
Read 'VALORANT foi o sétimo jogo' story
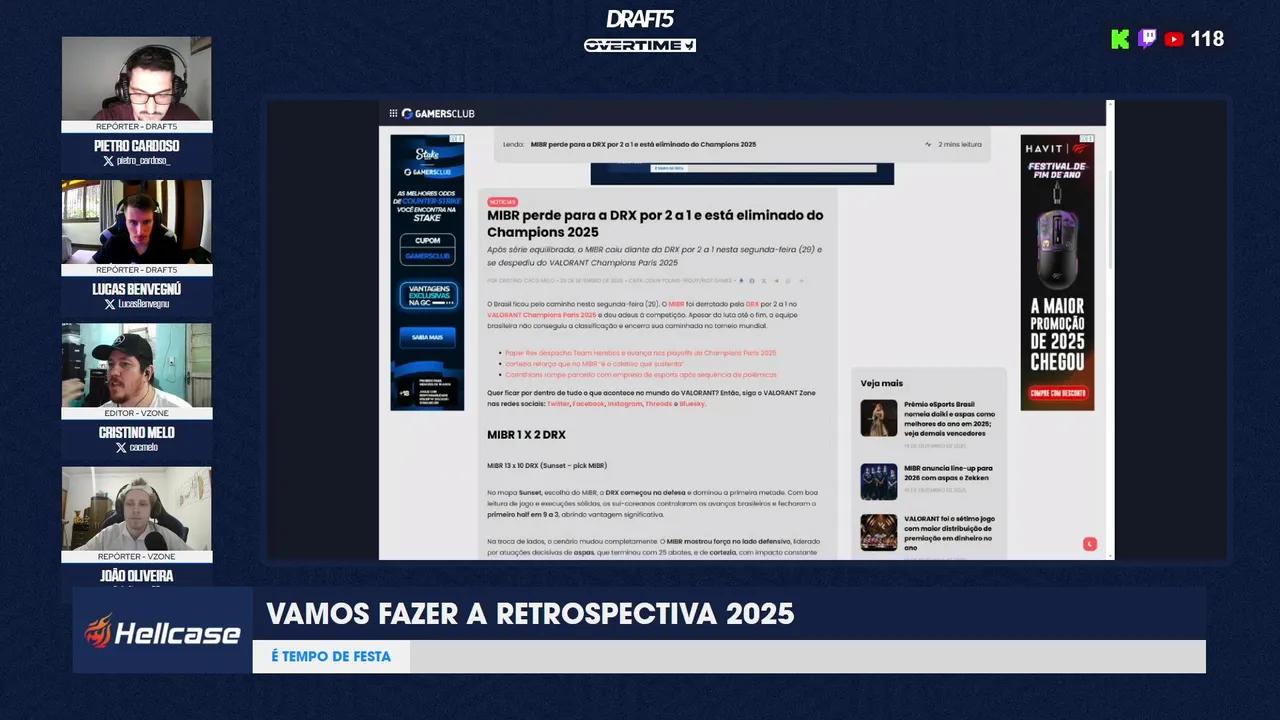coord(949,533)
